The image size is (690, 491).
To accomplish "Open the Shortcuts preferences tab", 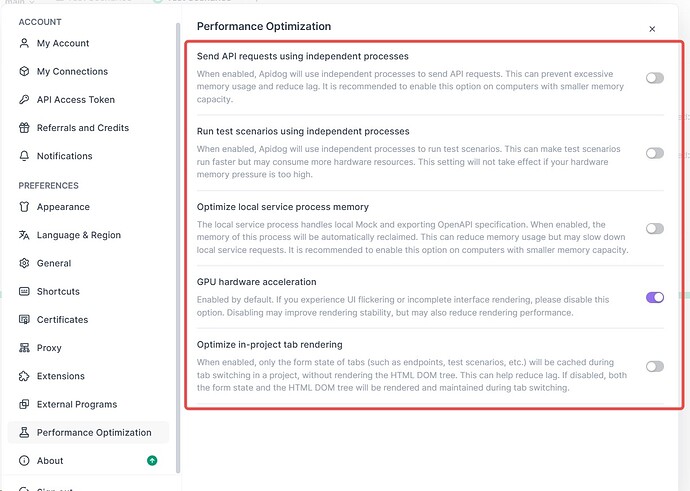I will tap(58, 292).
